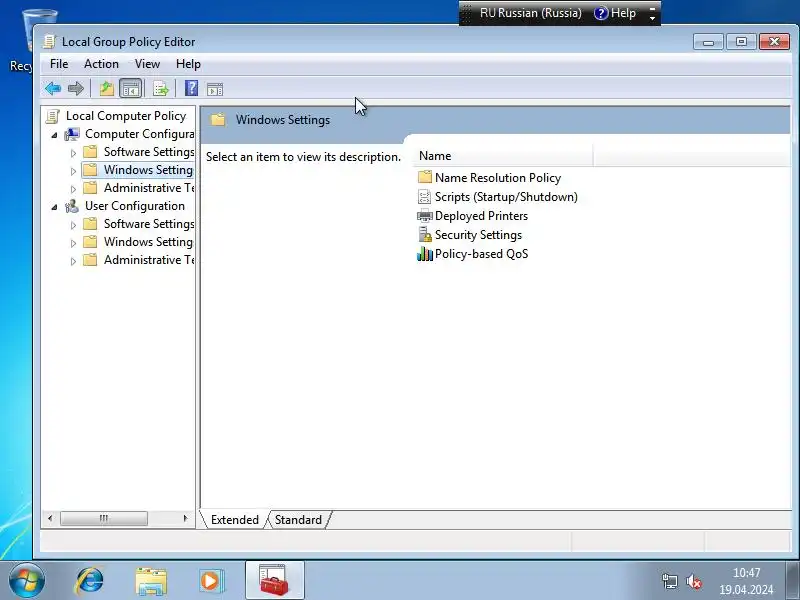Expand Windows Settings under User Configuration
The height and width of the screenshot is (600, 800).
pos(73,243)
